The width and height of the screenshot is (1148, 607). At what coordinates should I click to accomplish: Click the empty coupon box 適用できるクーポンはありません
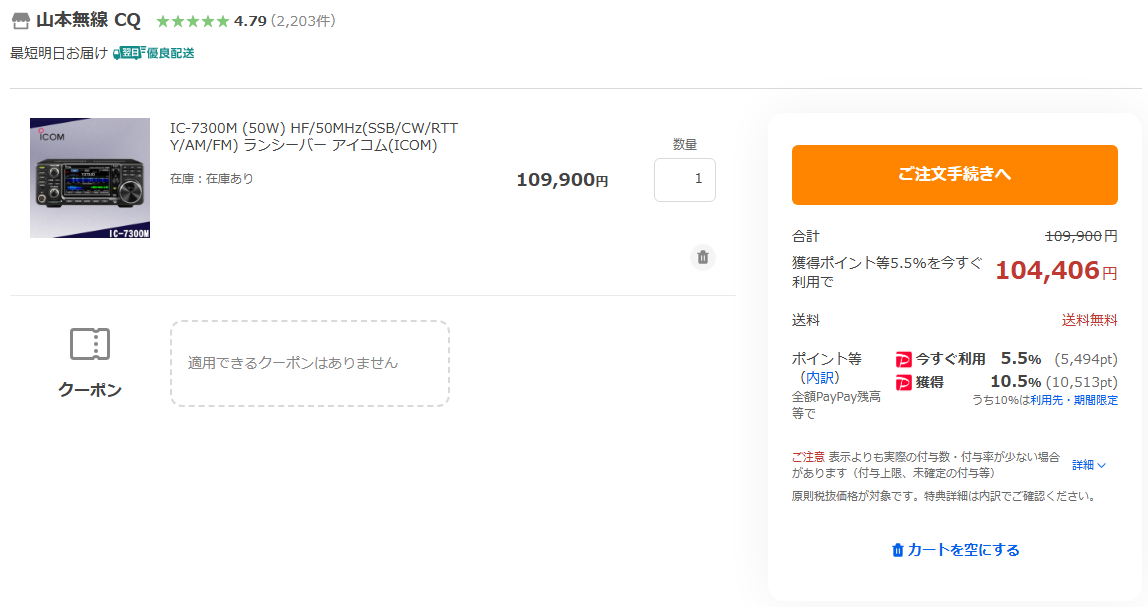click(310, 363)
